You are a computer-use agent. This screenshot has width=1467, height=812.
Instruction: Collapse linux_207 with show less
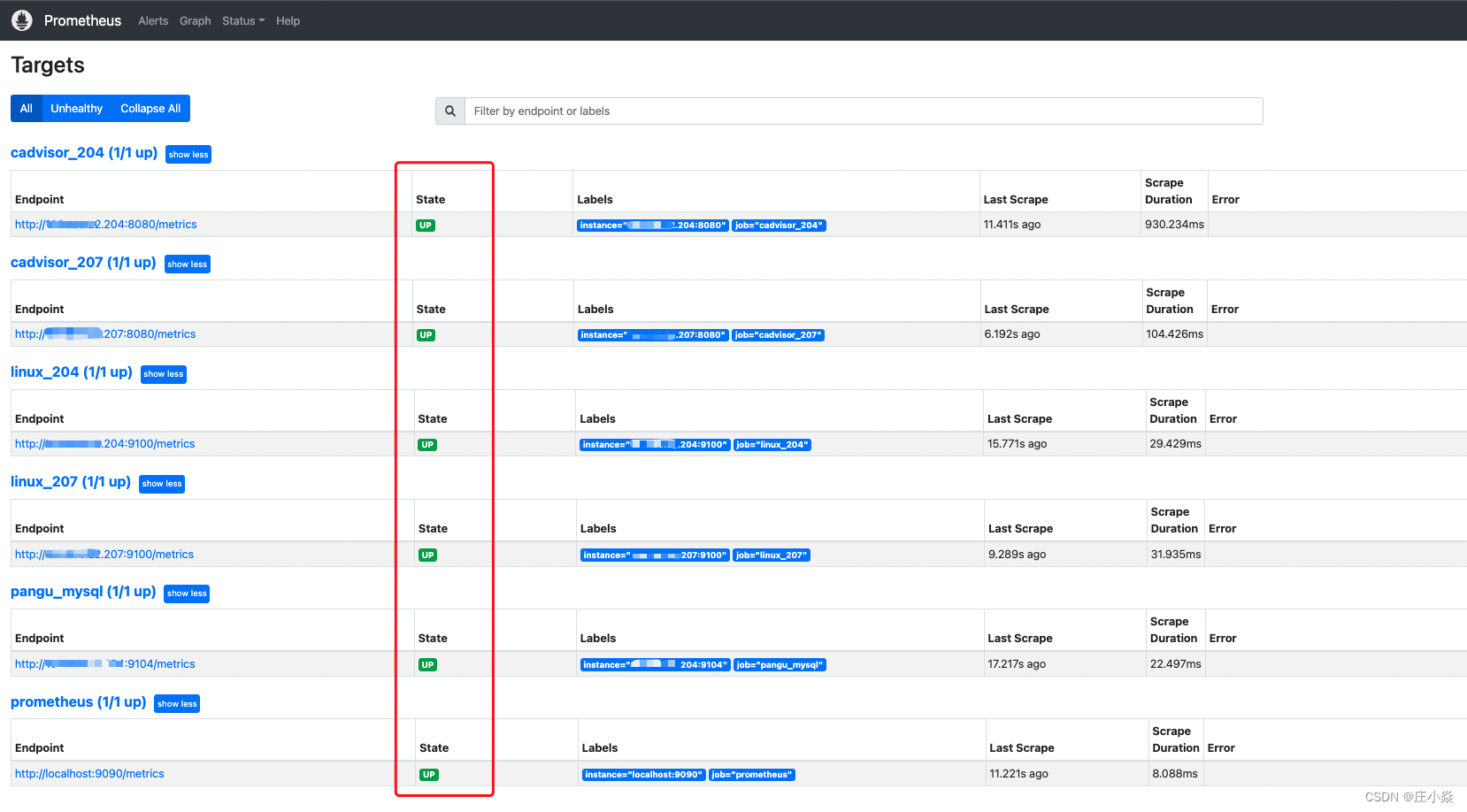click(x=162, y=484)
